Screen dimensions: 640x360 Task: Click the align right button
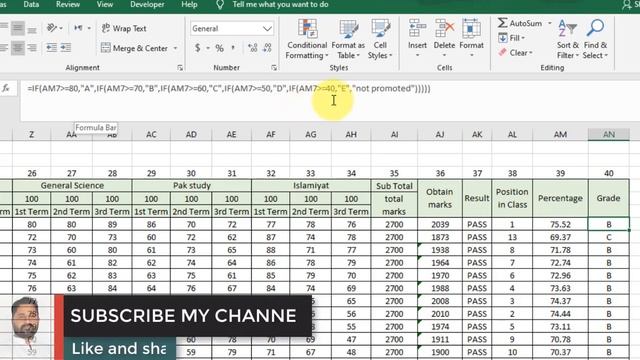[x=32, y=48]
